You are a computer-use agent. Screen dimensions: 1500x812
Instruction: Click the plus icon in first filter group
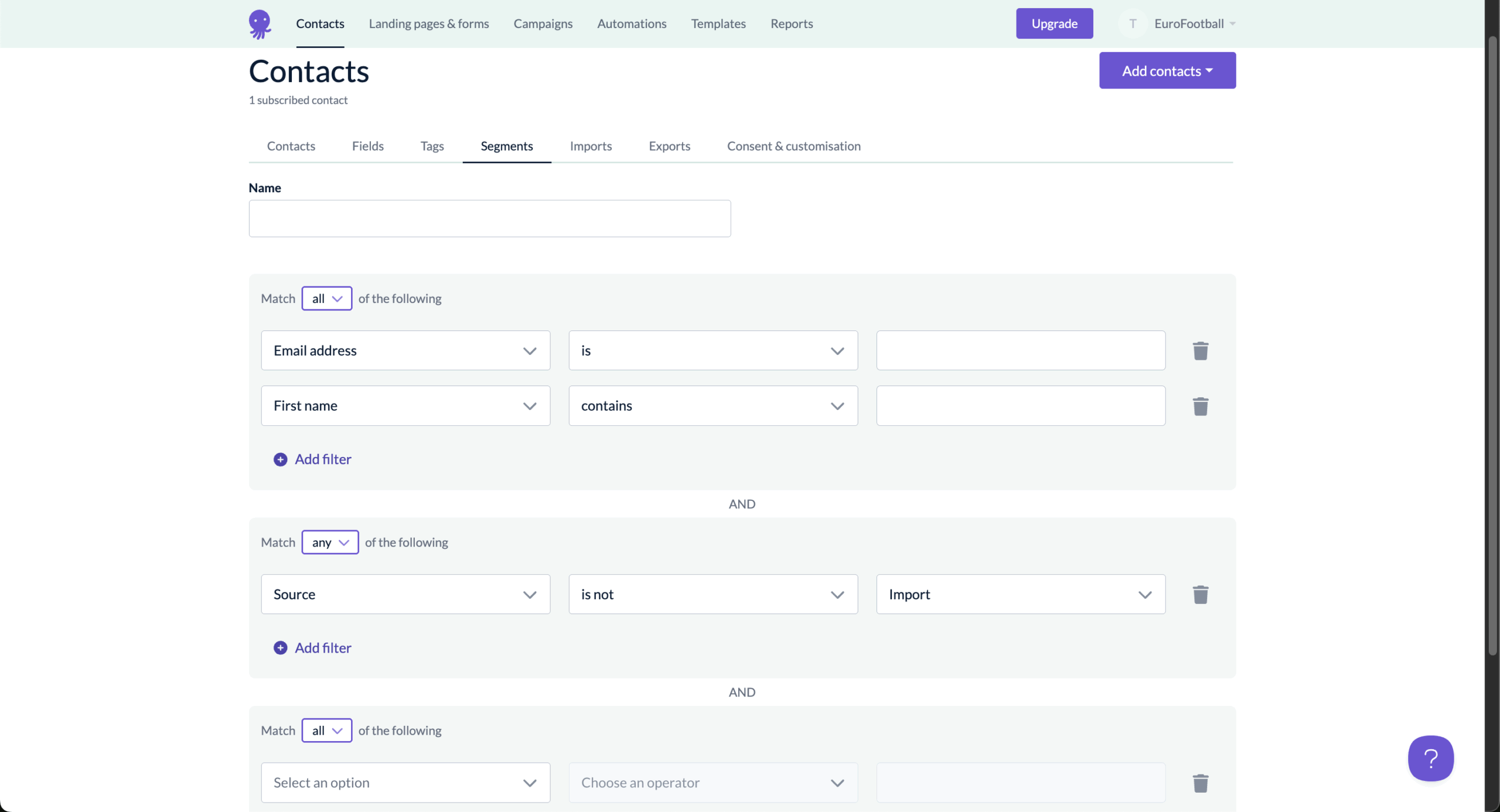coord(281,459)
